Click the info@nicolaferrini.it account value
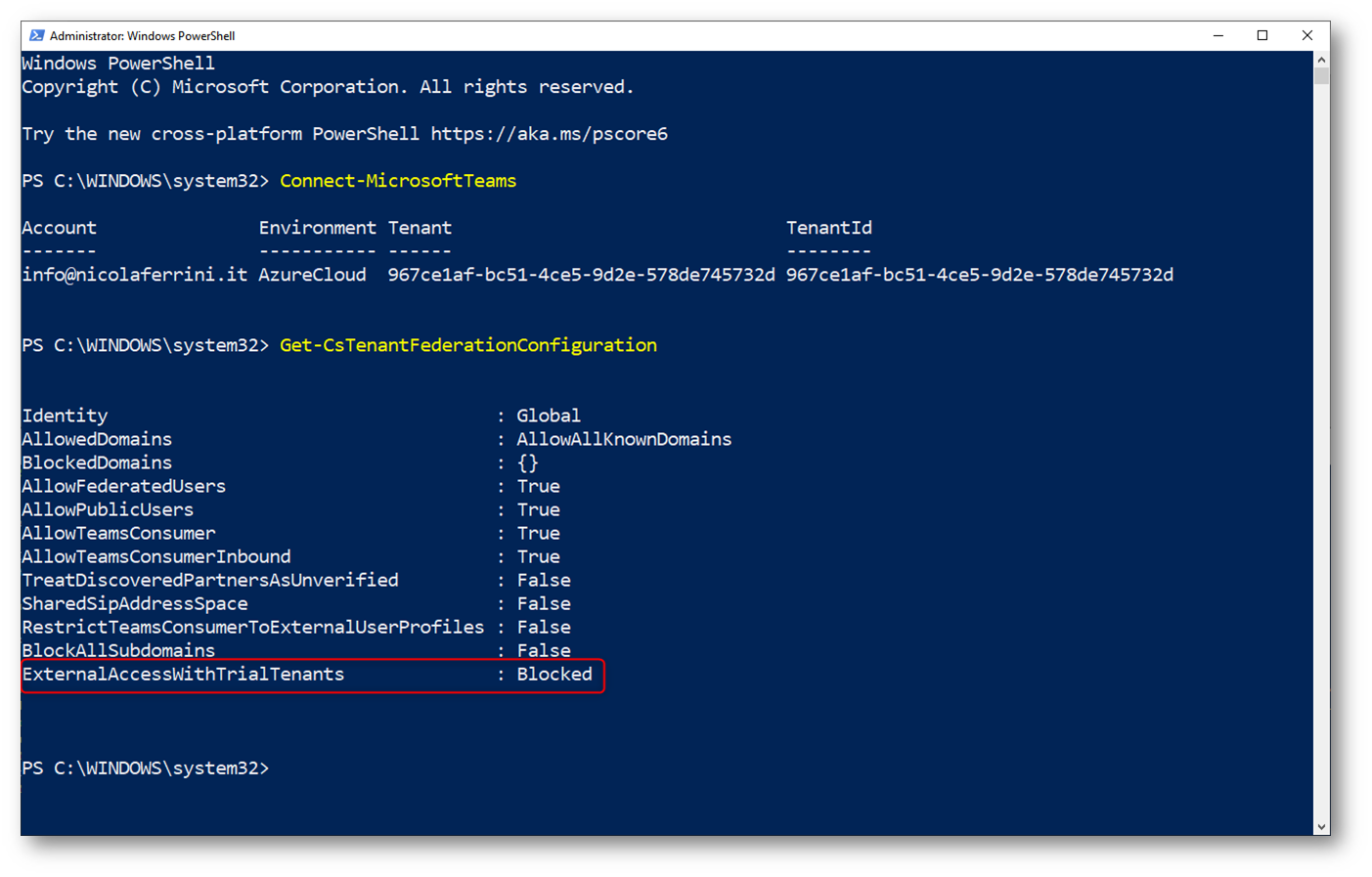 coord(135,275)
